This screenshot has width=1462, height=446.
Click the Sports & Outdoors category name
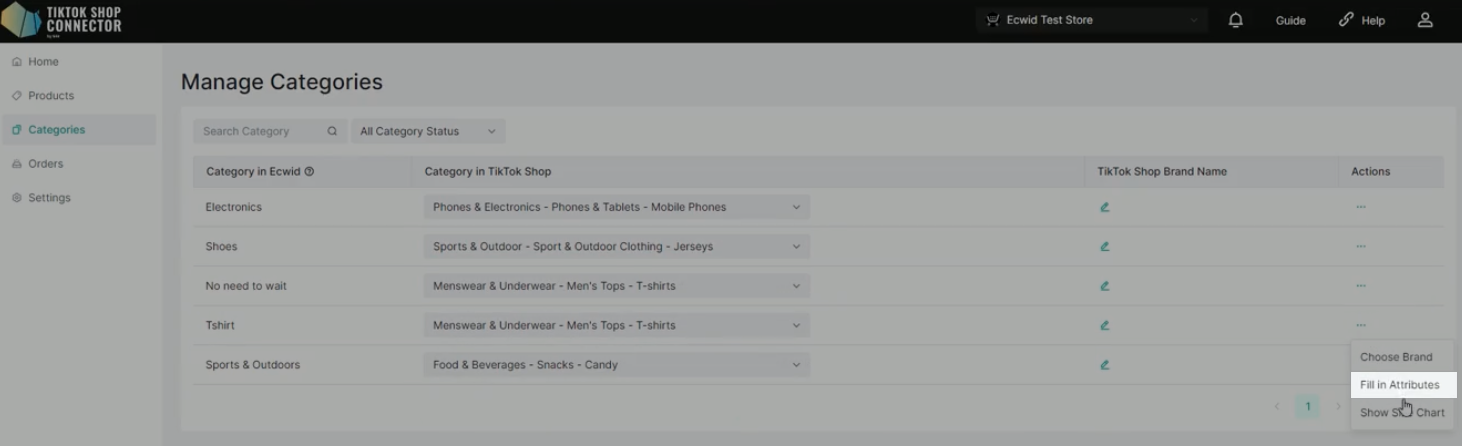pos(253,365)
